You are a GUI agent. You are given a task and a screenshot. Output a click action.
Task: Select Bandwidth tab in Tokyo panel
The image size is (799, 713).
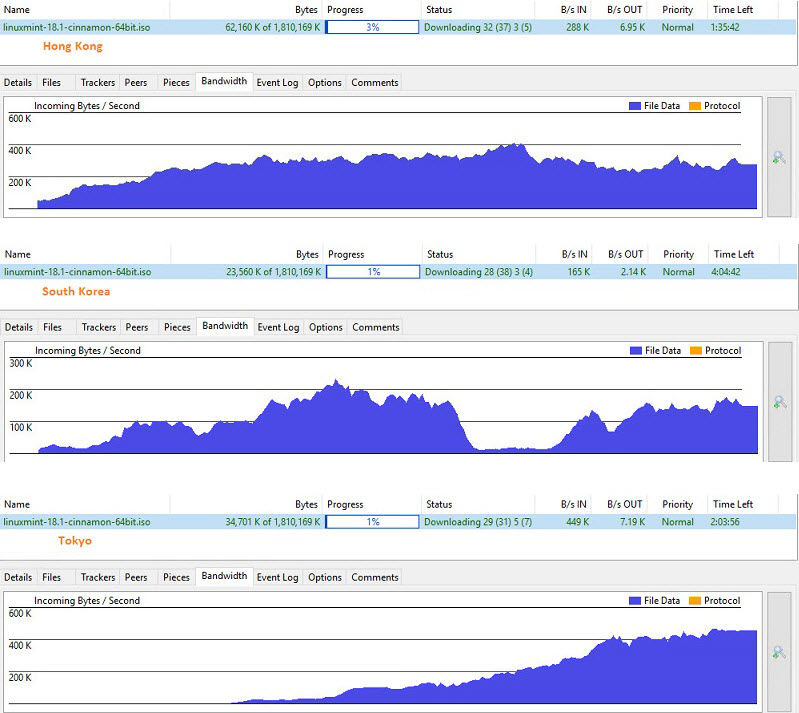(224, 576)
